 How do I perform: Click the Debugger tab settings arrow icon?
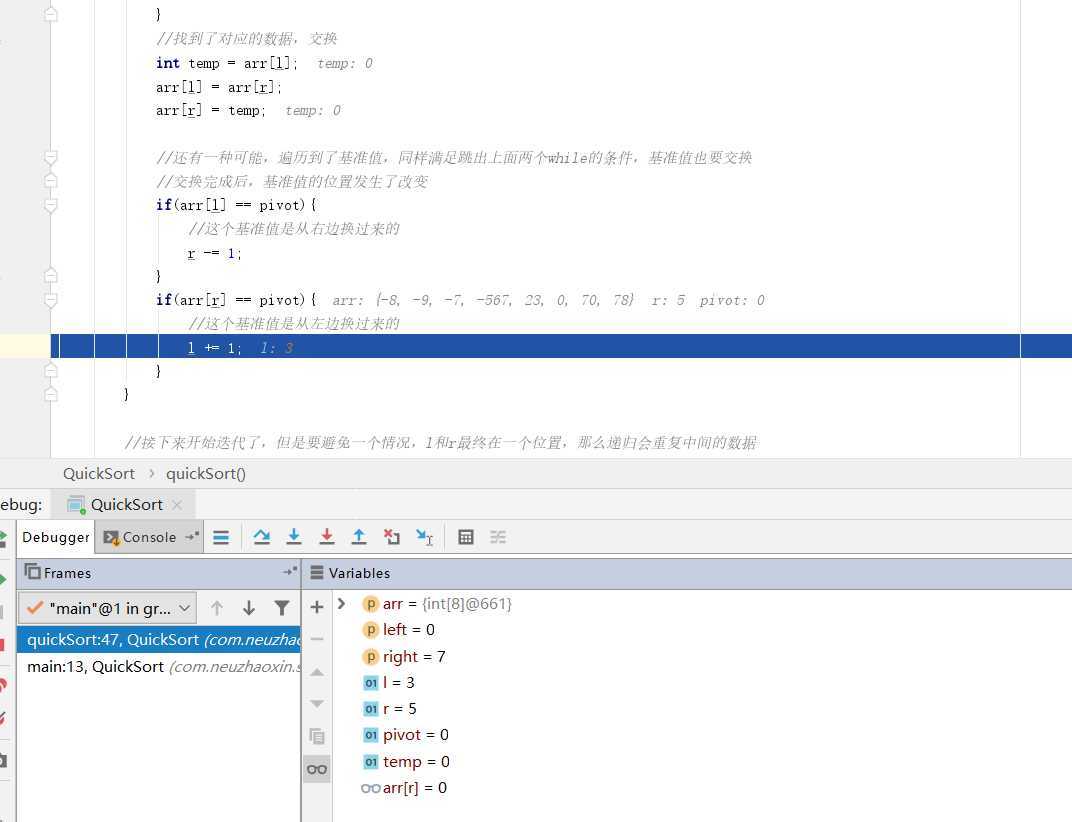[x=192, y=537]
